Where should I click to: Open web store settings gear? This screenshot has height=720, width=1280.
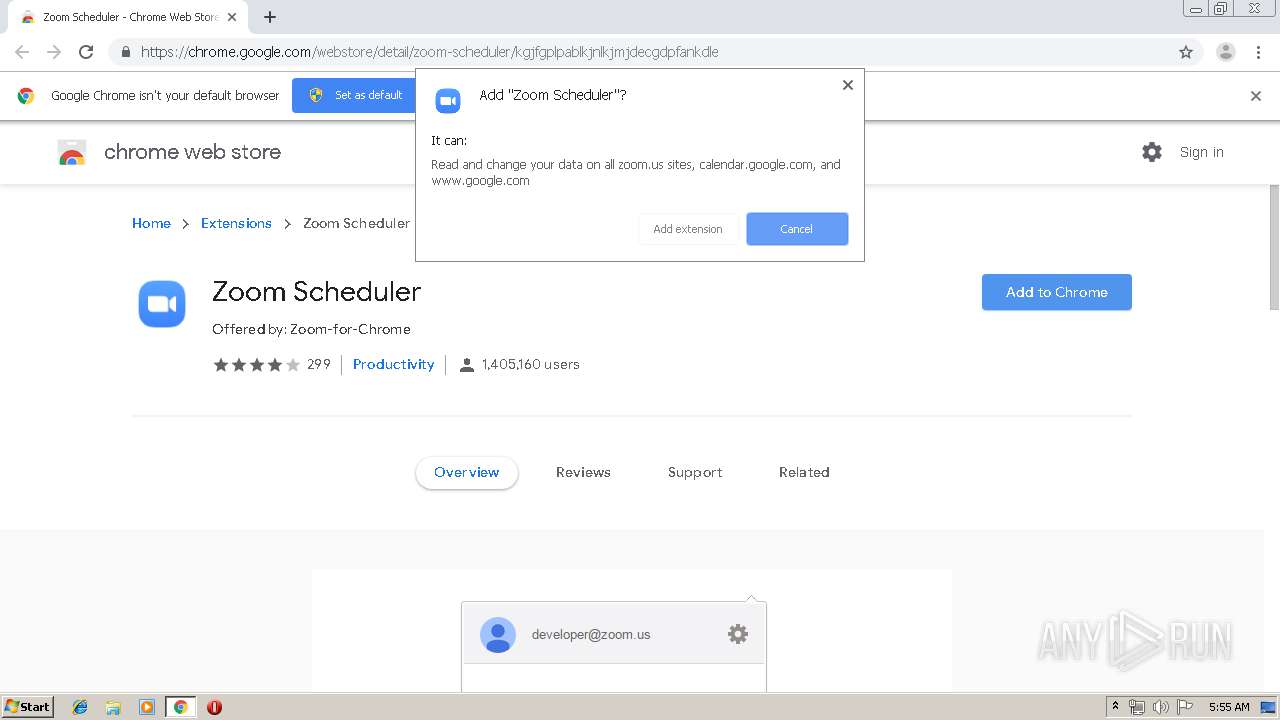tap(1152, 152)
